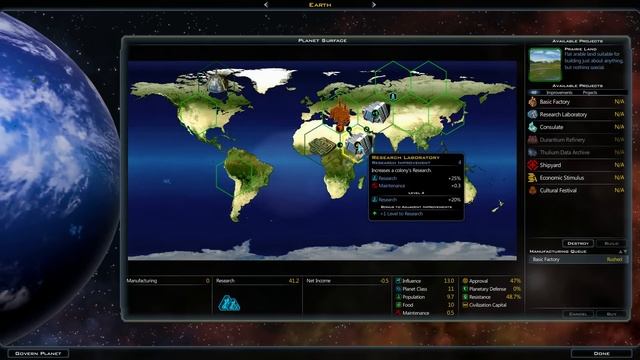
Task: Click the Civilization Capital icon
Action: [465, 305]
